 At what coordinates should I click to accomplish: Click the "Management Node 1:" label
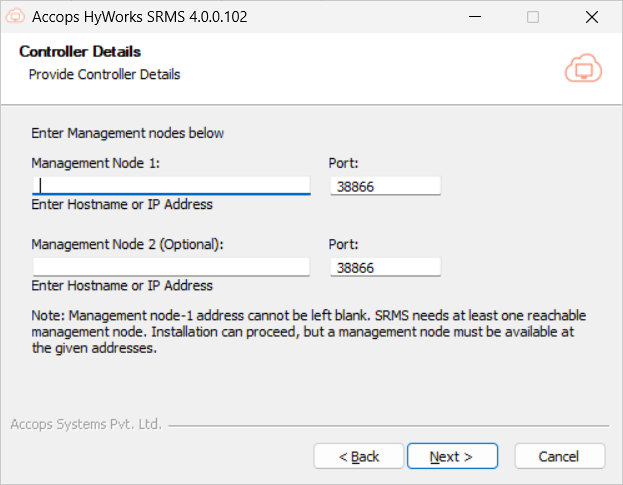(x=95, y=162)
